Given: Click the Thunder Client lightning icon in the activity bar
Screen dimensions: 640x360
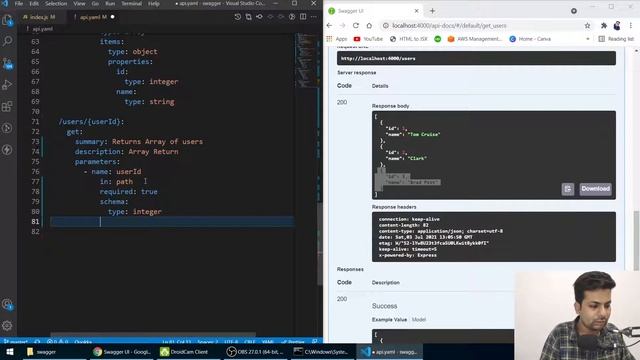Looking at the screenshot, I should coord(7,150).
